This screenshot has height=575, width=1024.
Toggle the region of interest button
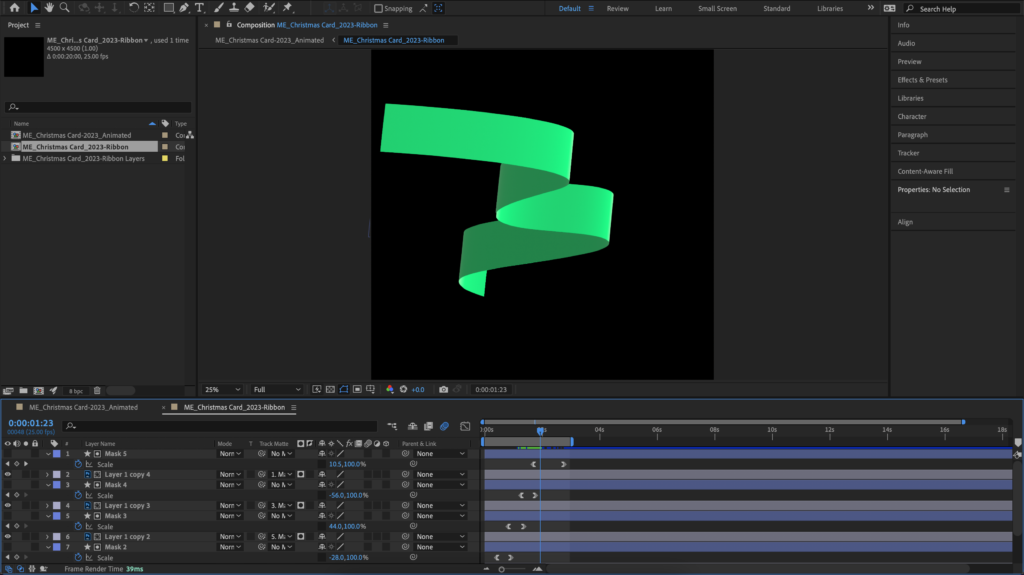(357, 389)
